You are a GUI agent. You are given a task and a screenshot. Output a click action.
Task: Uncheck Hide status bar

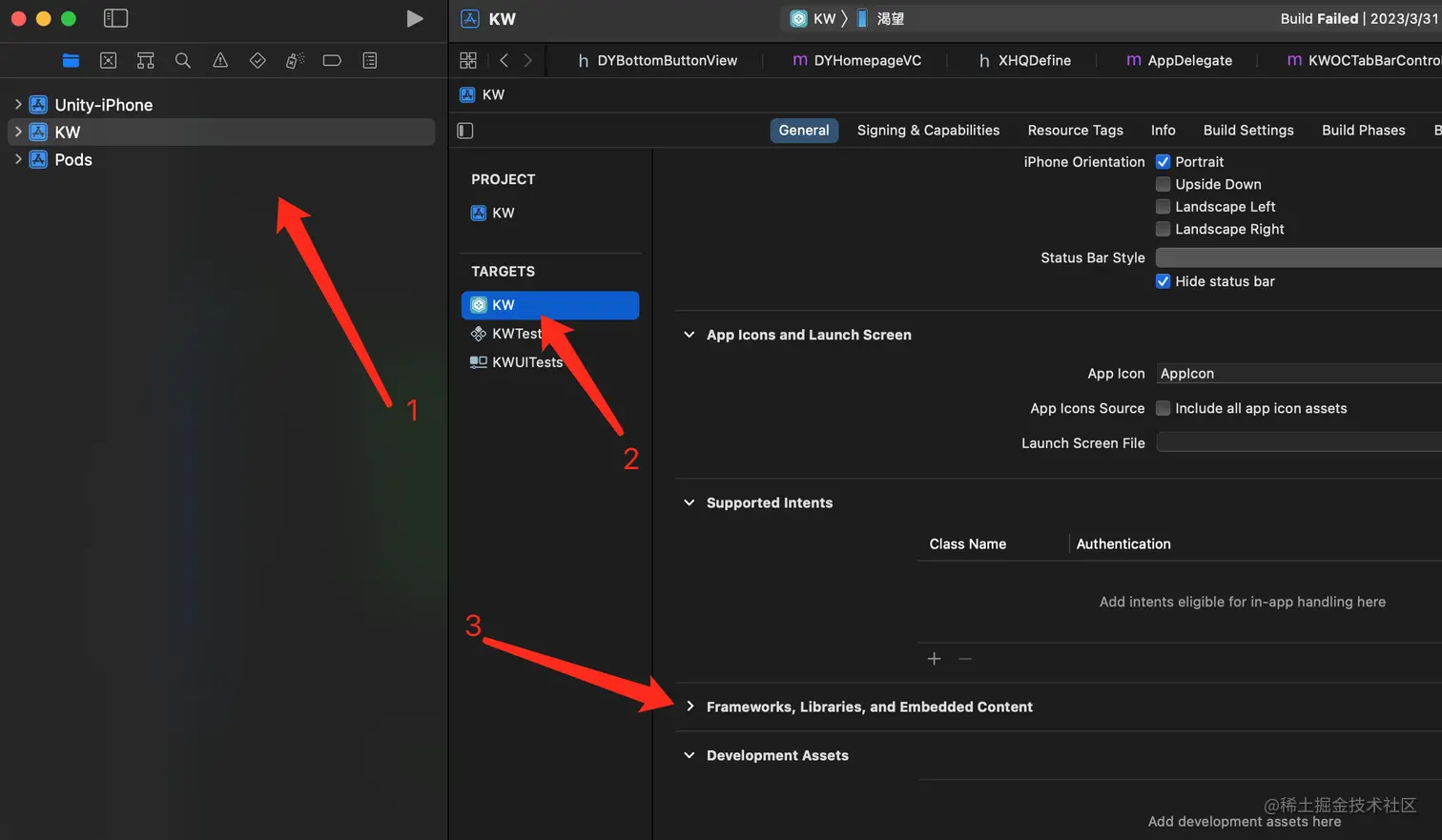click(x=1163, y=281)
